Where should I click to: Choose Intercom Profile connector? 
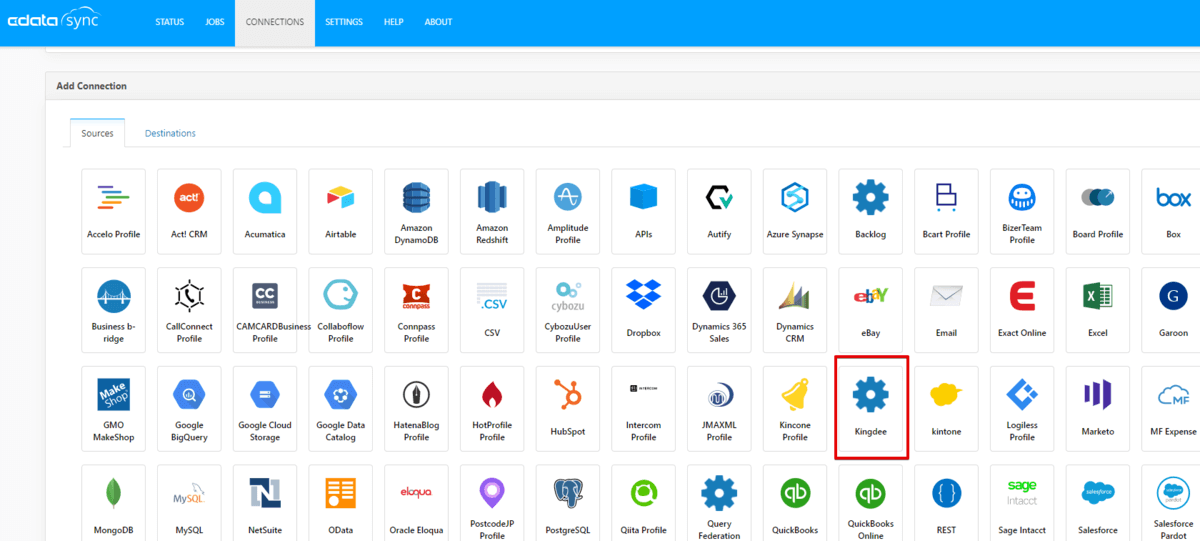[643, 408]
